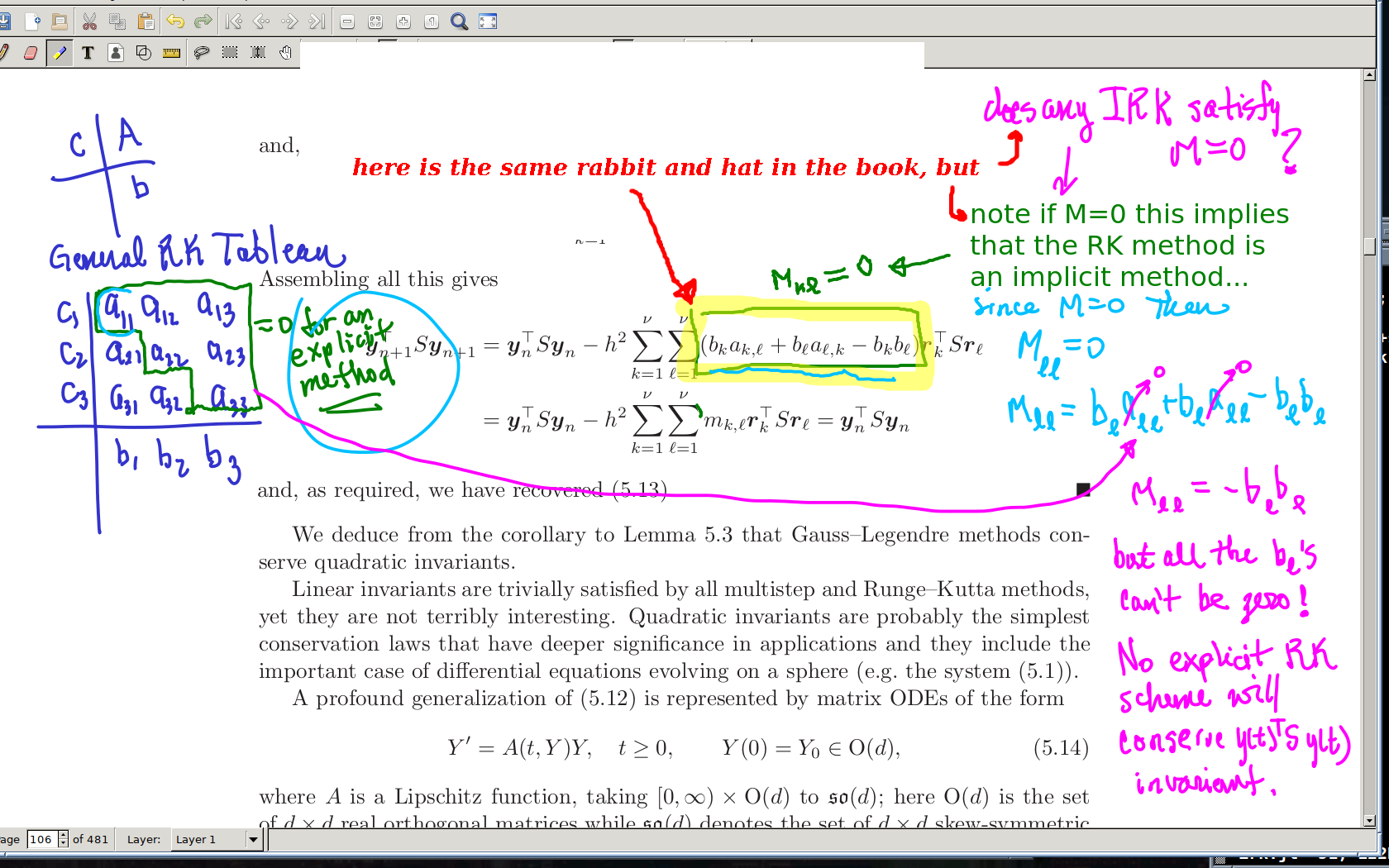Screen dimensions: 1389x868
Task: Select the Vertical Space tool
Action: tap(258, 53)
